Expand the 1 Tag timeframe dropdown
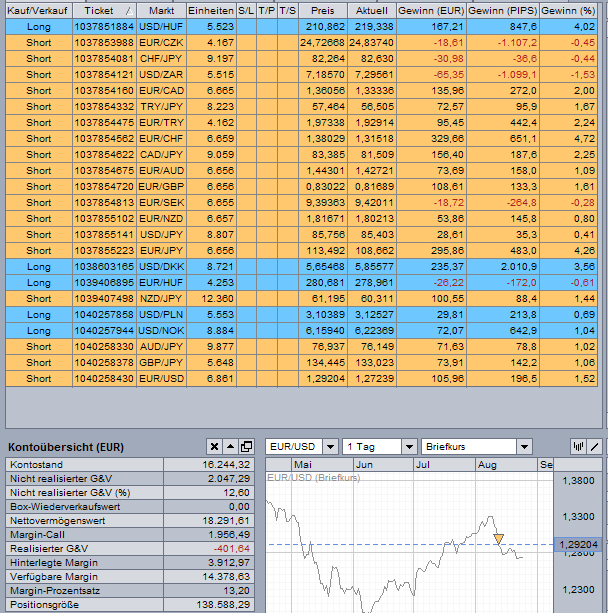This screenshot has width=608, height=613. point(409,447)
